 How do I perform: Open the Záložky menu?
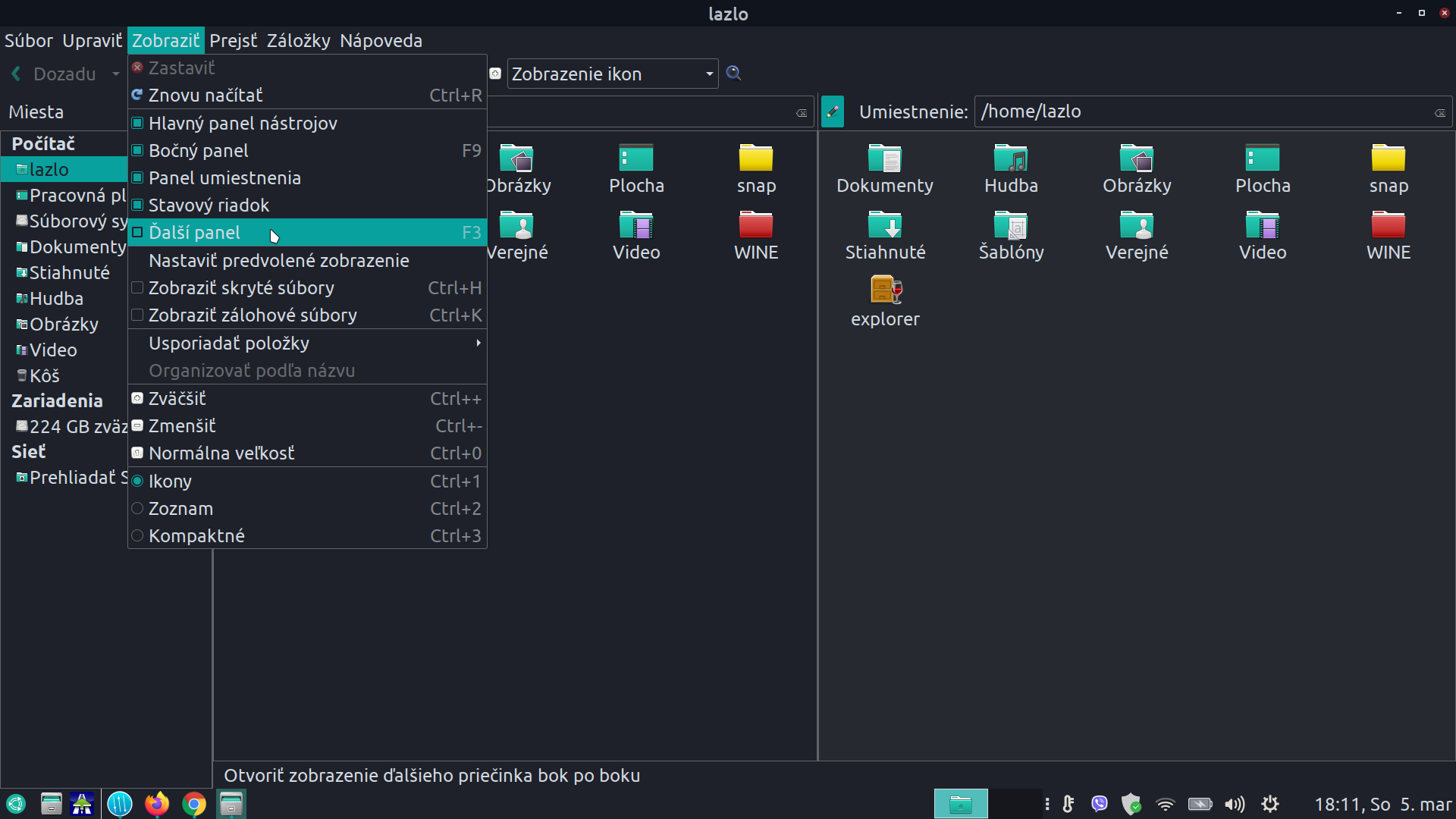(298, 41)
